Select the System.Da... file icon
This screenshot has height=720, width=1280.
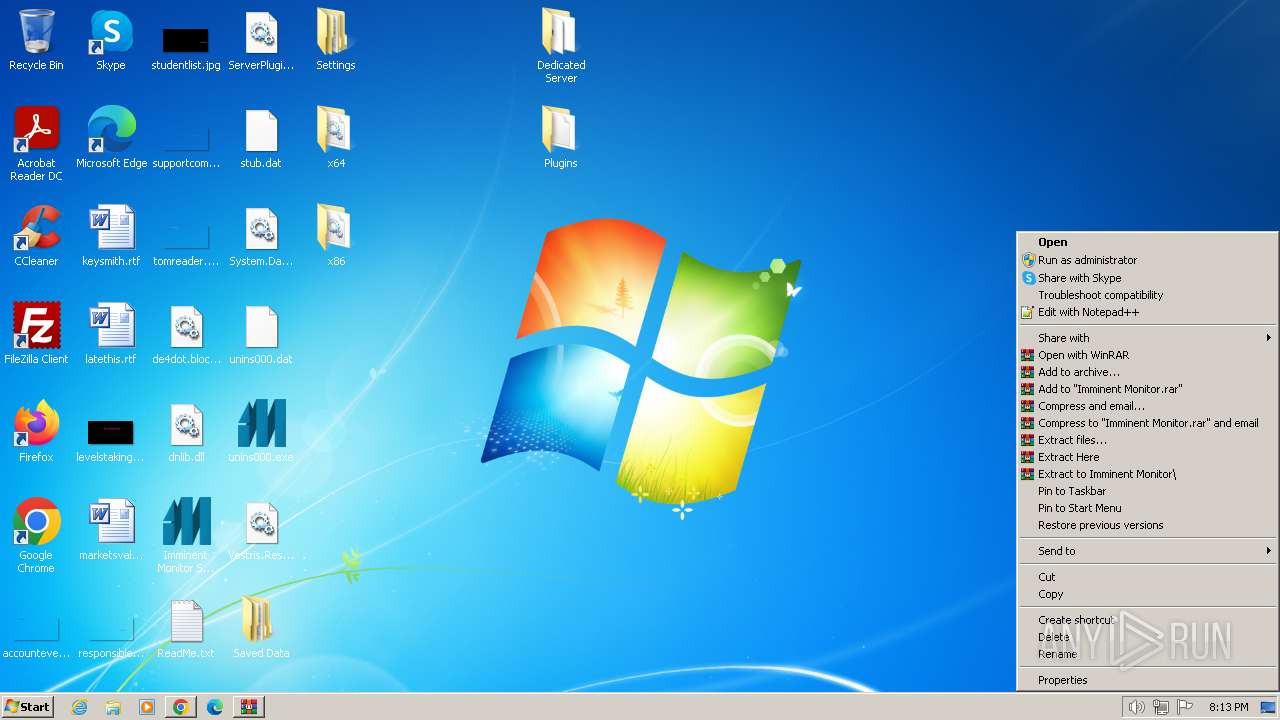261,236
